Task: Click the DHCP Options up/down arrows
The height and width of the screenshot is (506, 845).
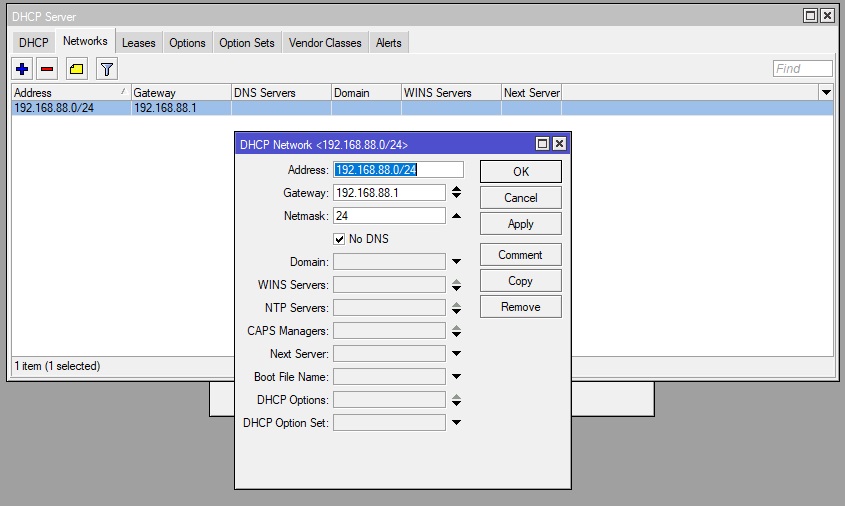Action: pyautogui.click(x=456, y=400)
